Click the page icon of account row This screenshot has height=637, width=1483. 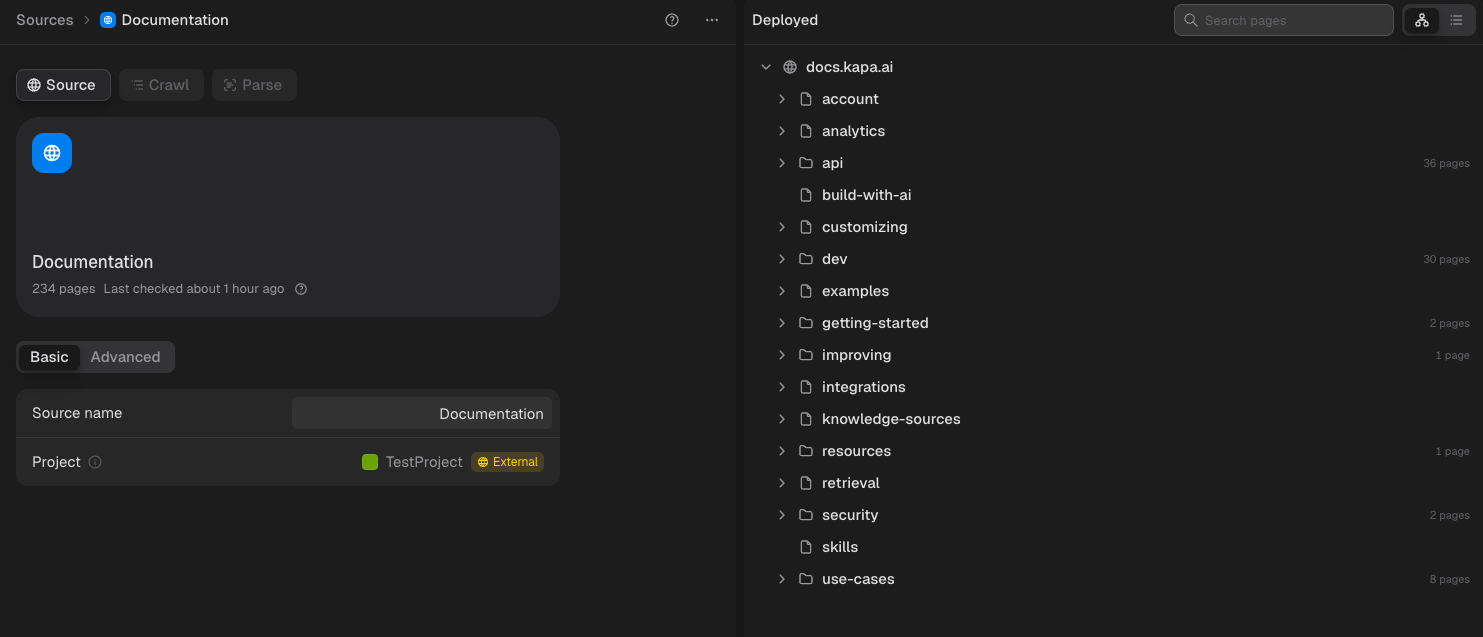806,99
